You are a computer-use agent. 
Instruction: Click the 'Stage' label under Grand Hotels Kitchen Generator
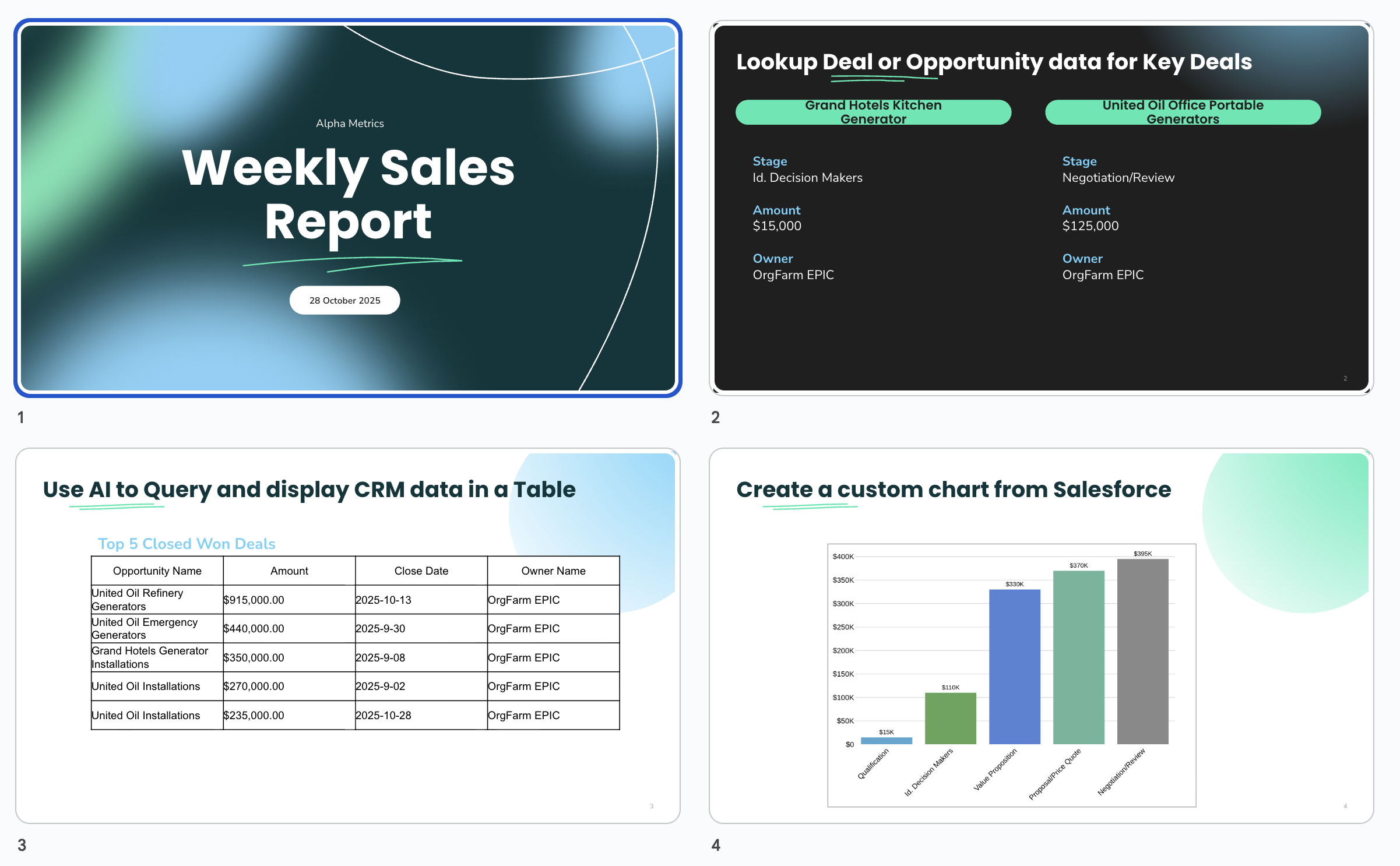770,161
